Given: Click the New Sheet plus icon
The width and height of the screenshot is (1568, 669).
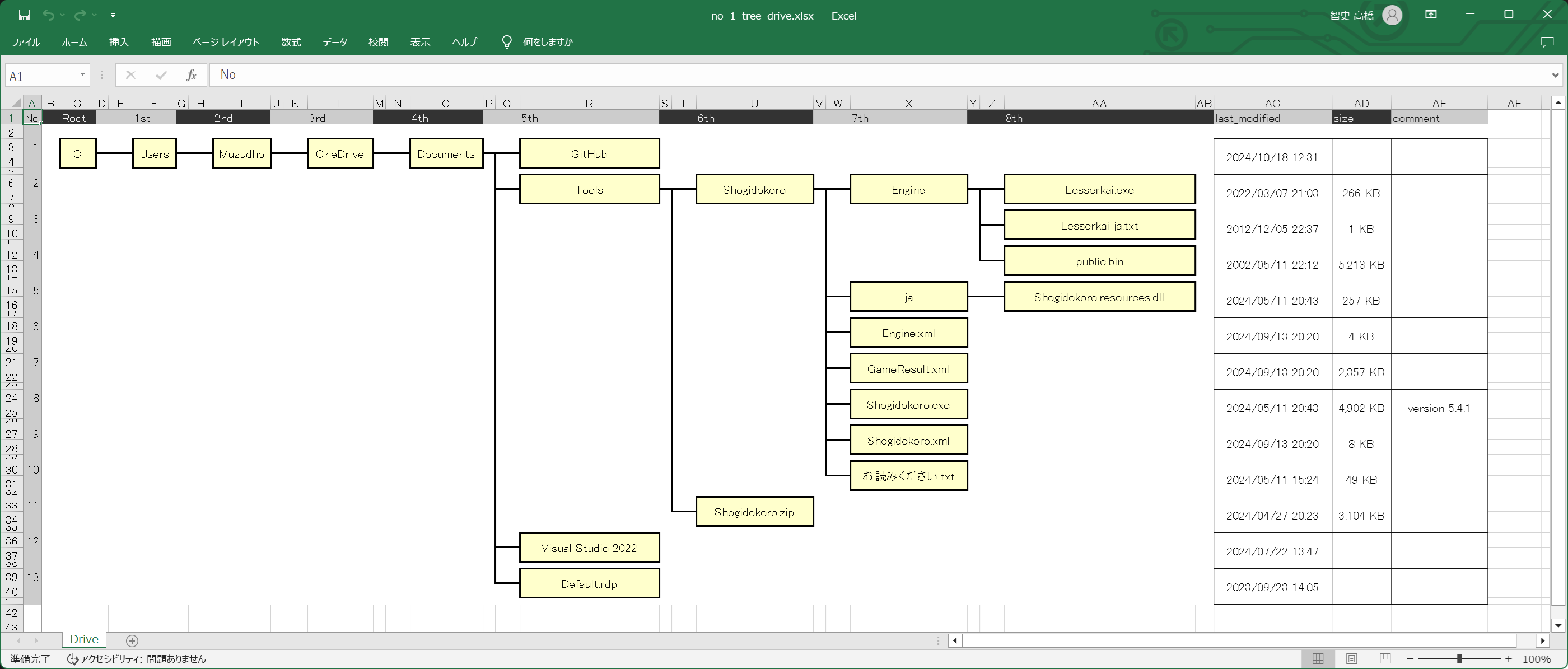Looking at the screenshot, I should (132, 640).
